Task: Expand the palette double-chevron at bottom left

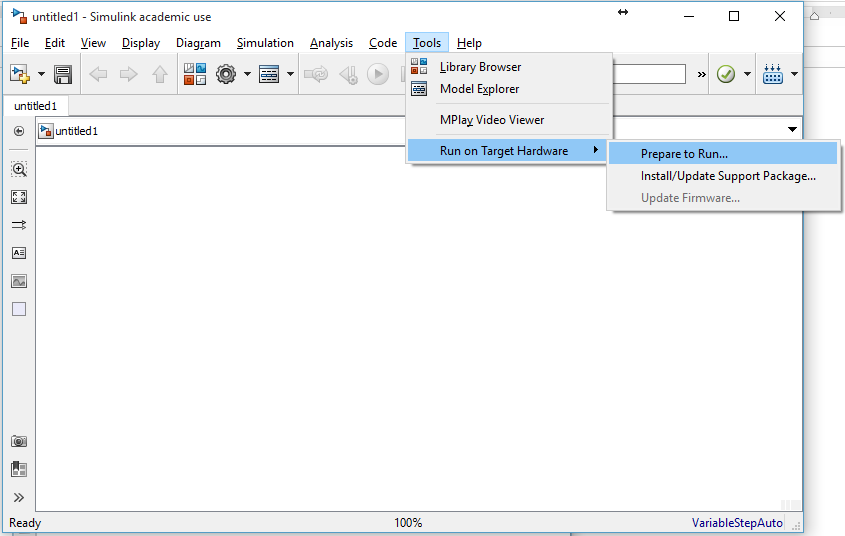Action: [x=19, y=497]
